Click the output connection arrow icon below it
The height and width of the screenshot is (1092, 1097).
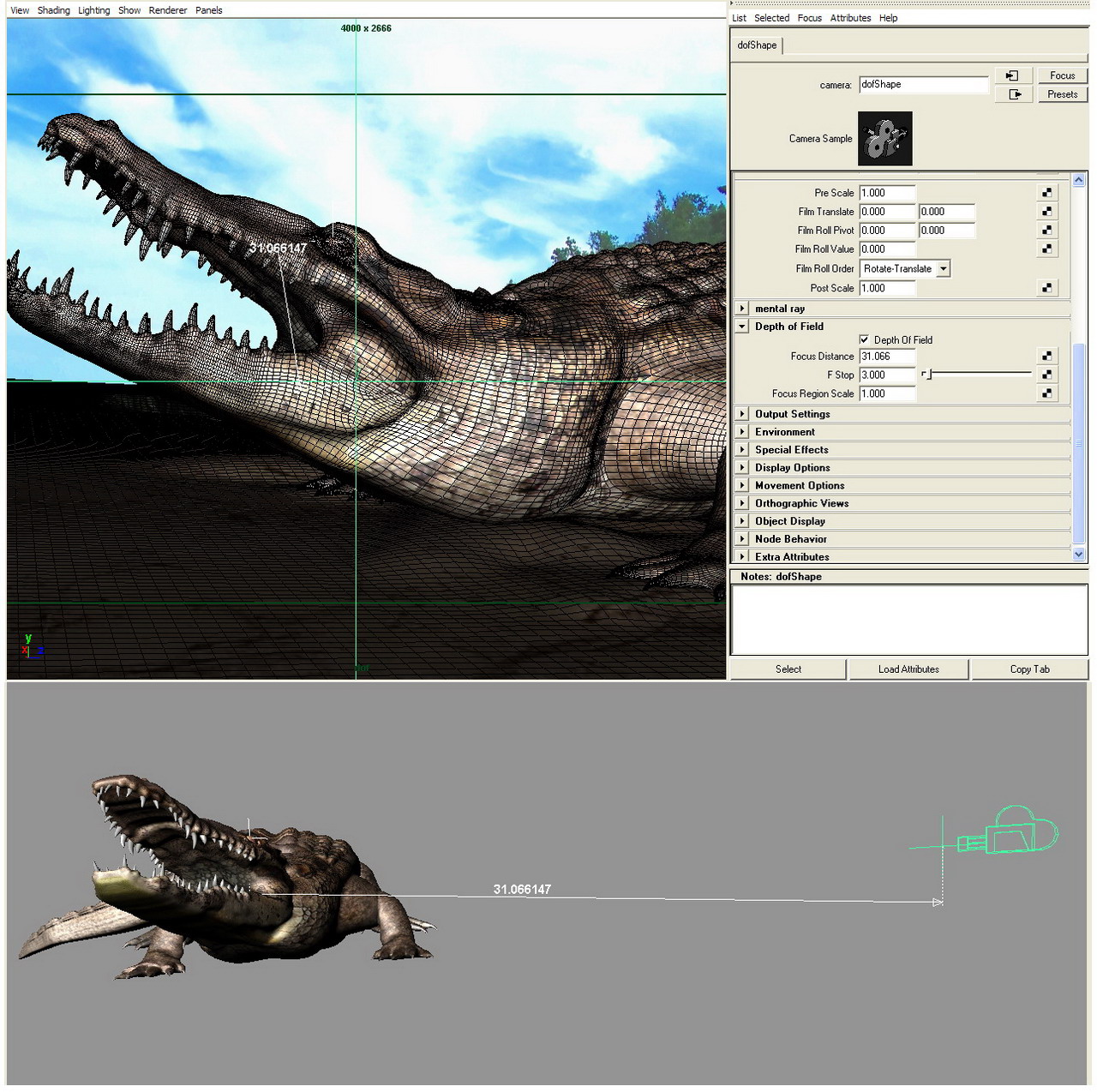click(1015, 94)
